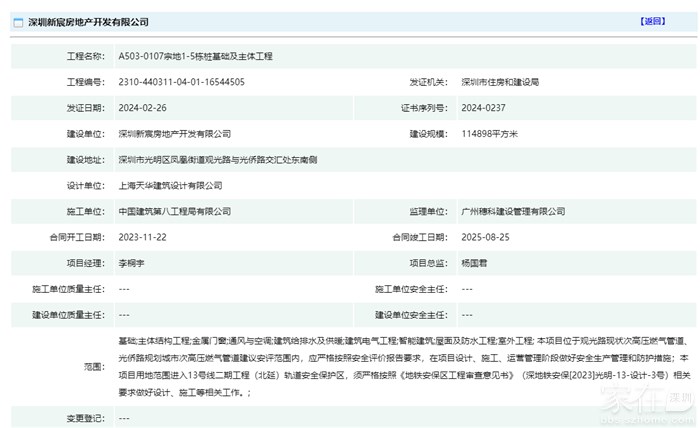Click the 范围 scope description paragraph
Screen dimensions: 700x428
pos(400,367)
